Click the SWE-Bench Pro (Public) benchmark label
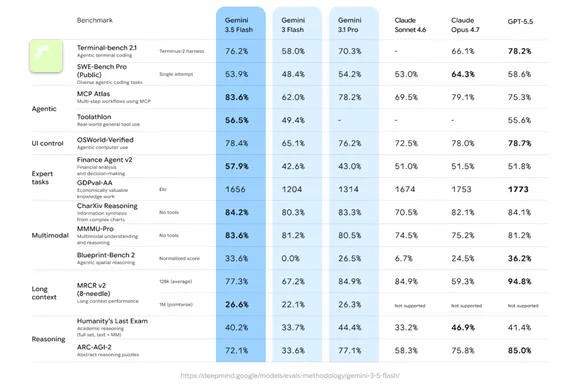This screenshot has width=585, height=385. tap(102, 71)
